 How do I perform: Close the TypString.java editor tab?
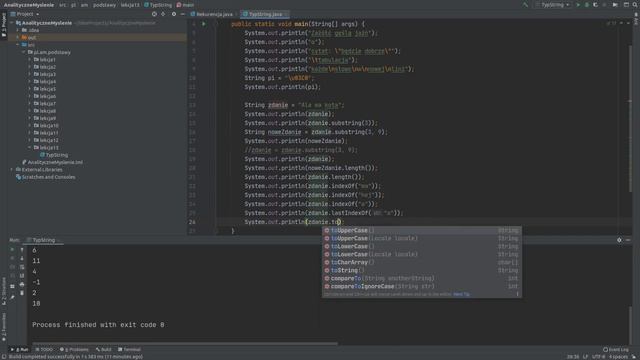pyautogui.click(x=286, y=14)
